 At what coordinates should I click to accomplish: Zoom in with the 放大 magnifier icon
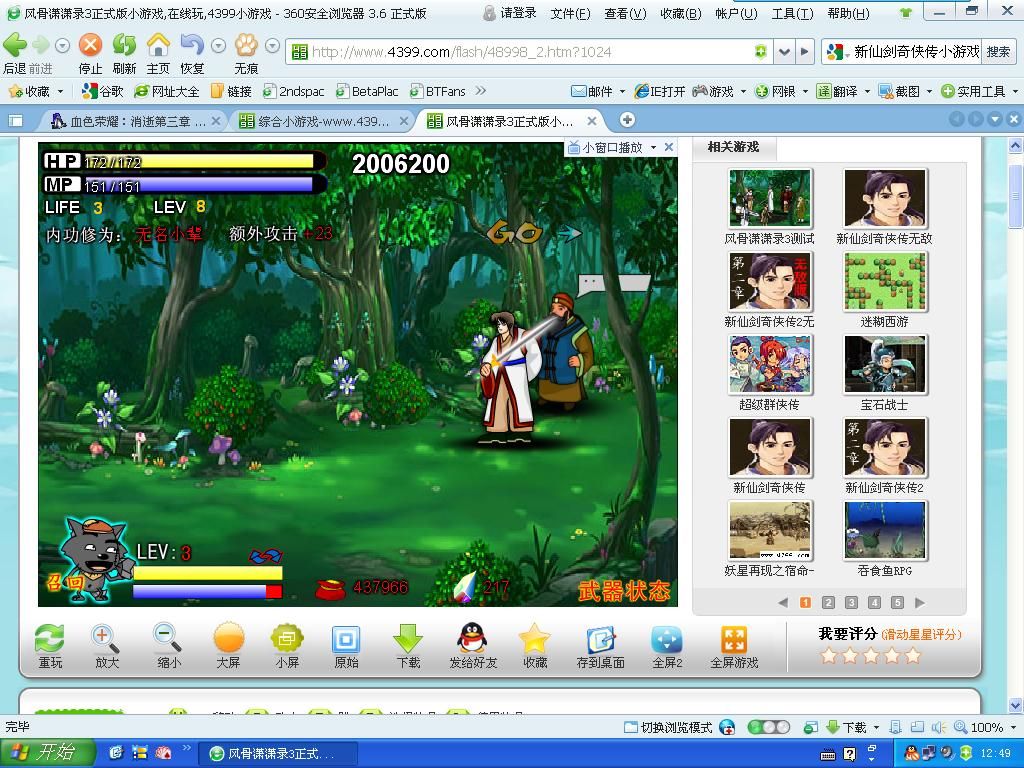(x=106, y=638)
